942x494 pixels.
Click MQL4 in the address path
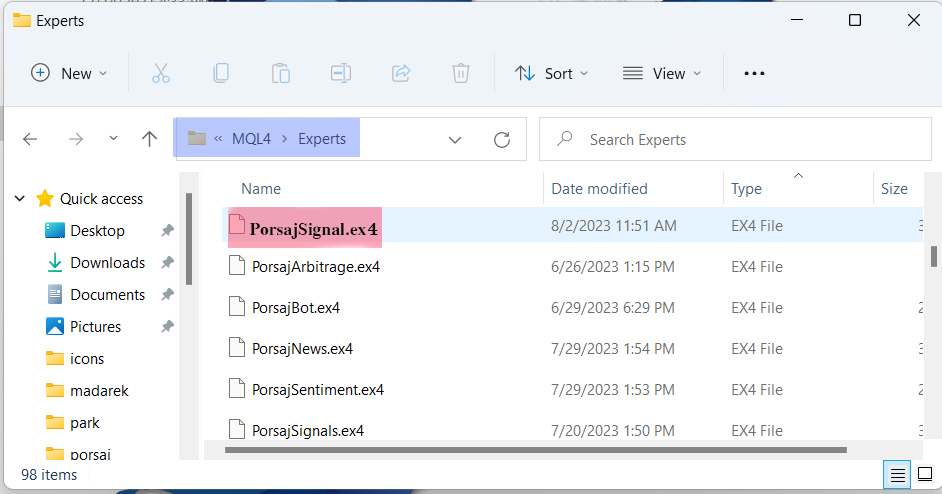click(x=251, y=139)
